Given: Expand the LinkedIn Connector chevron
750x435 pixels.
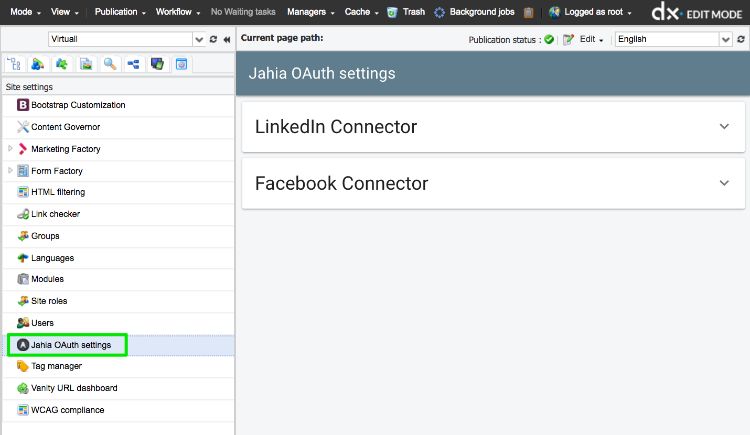Looking at the screenshot, I should click(x=724, y=126).
